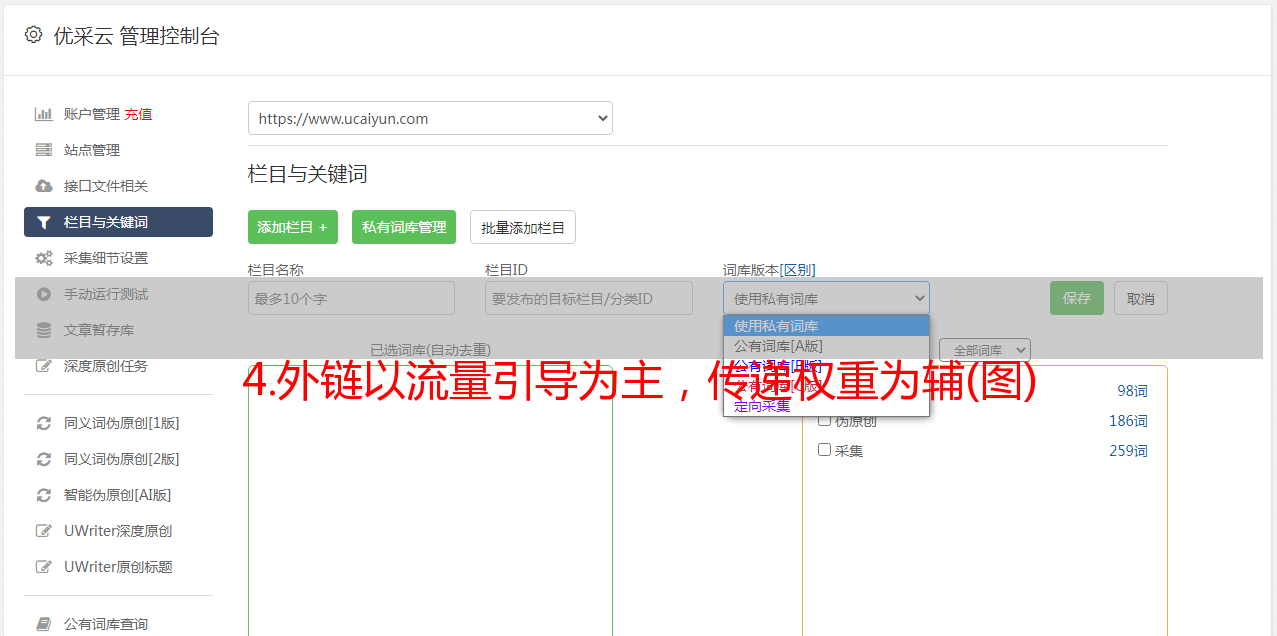Click the edit icon for UWriter原创标题
The image size is (1277, 636).
pos(43,567)
